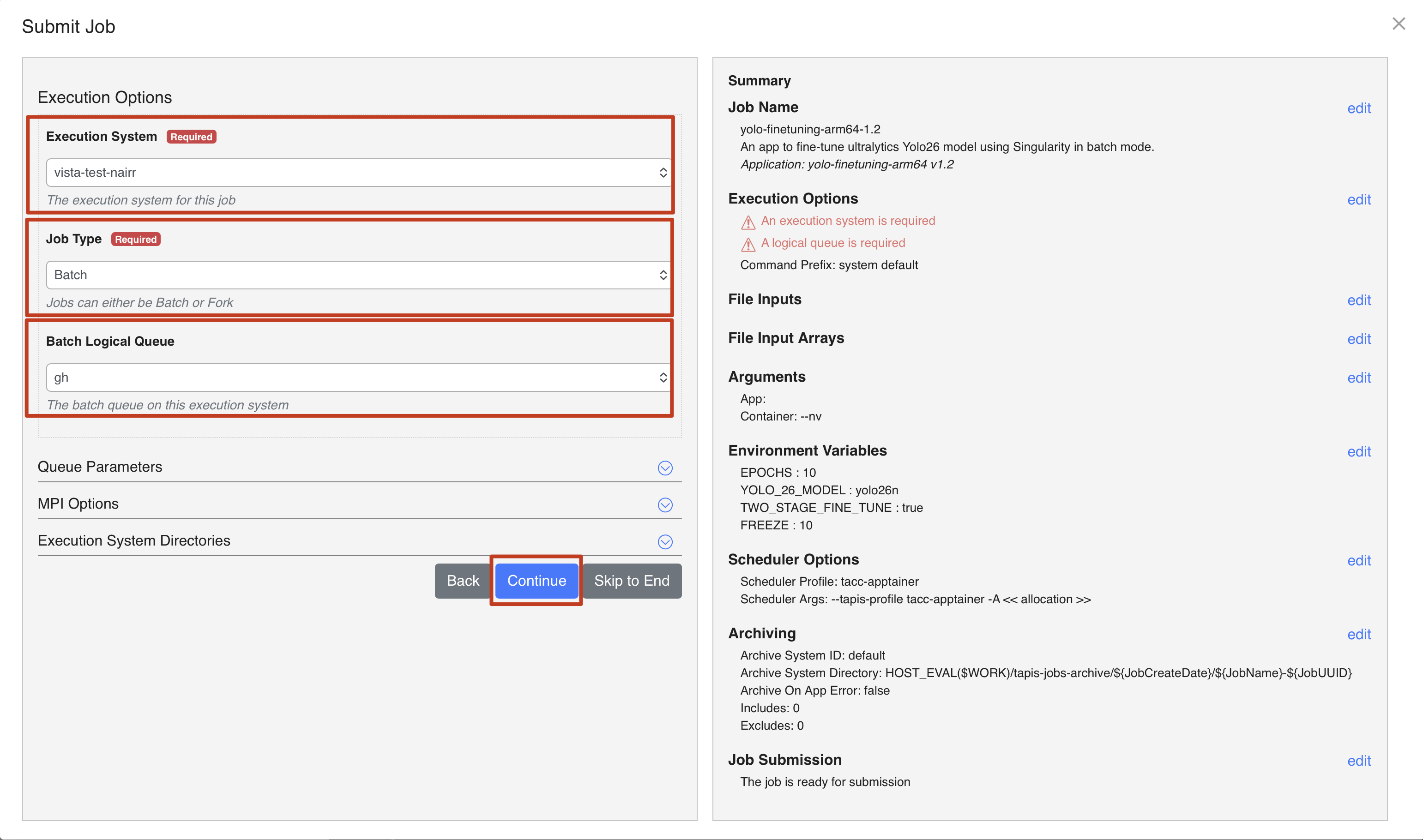Click the Required badge next to Job Type
Viewport: 1423px width, 840px height.
click(x=135, y=240)
